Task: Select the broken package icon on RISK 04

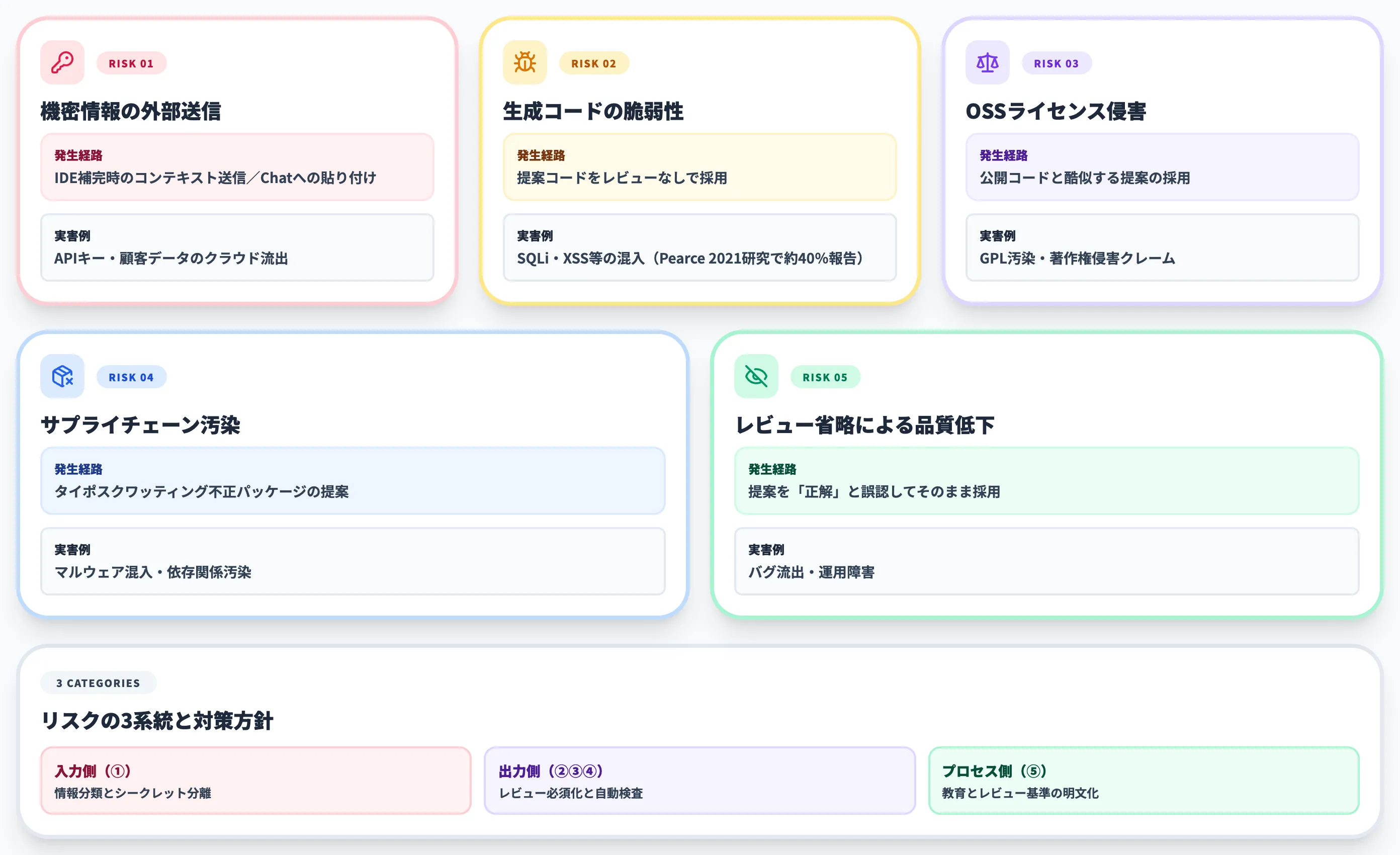Action: (x=62, y=376)
